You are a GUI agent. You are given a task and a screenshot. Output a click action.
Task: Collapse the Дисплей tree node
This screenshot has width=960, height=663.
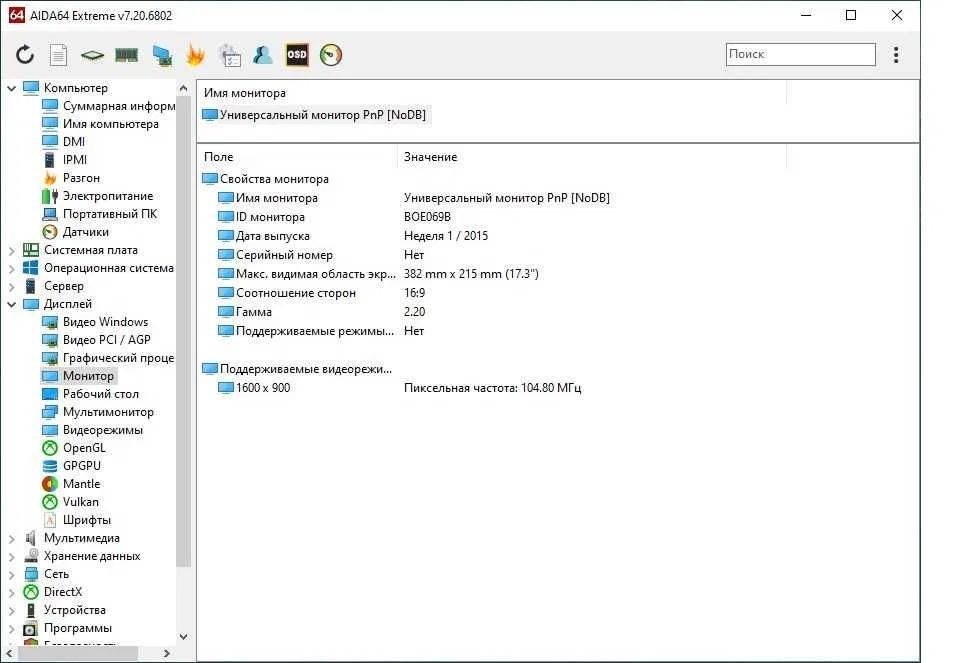pyautogui.click(x=11, y=304)
